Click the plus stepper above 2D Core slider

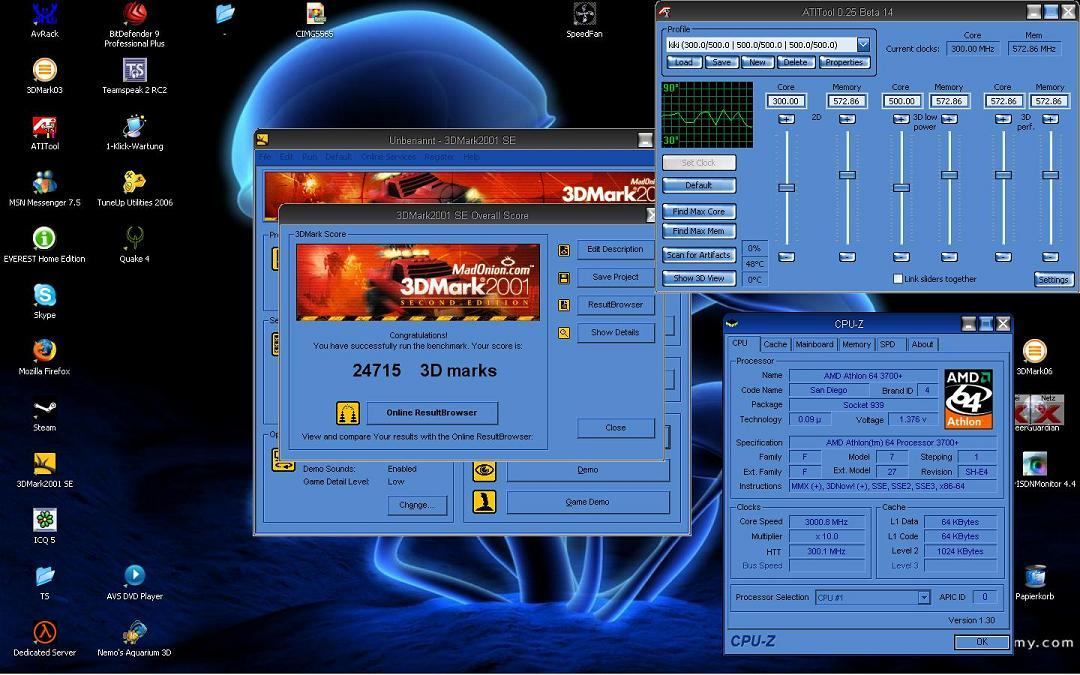[786, 119]
